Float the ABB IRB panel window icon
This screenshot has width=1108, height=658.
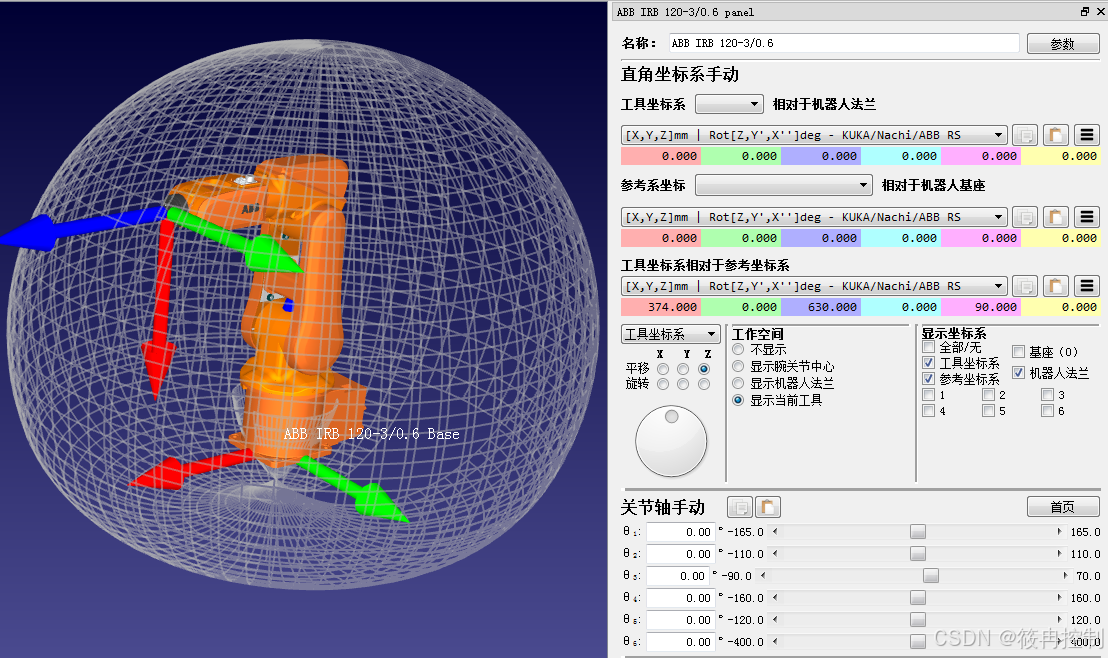[1085, 11]
